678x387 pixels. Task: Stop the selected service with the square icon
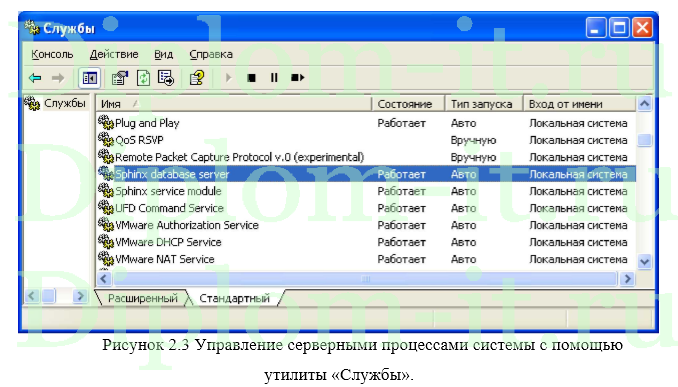251,78
